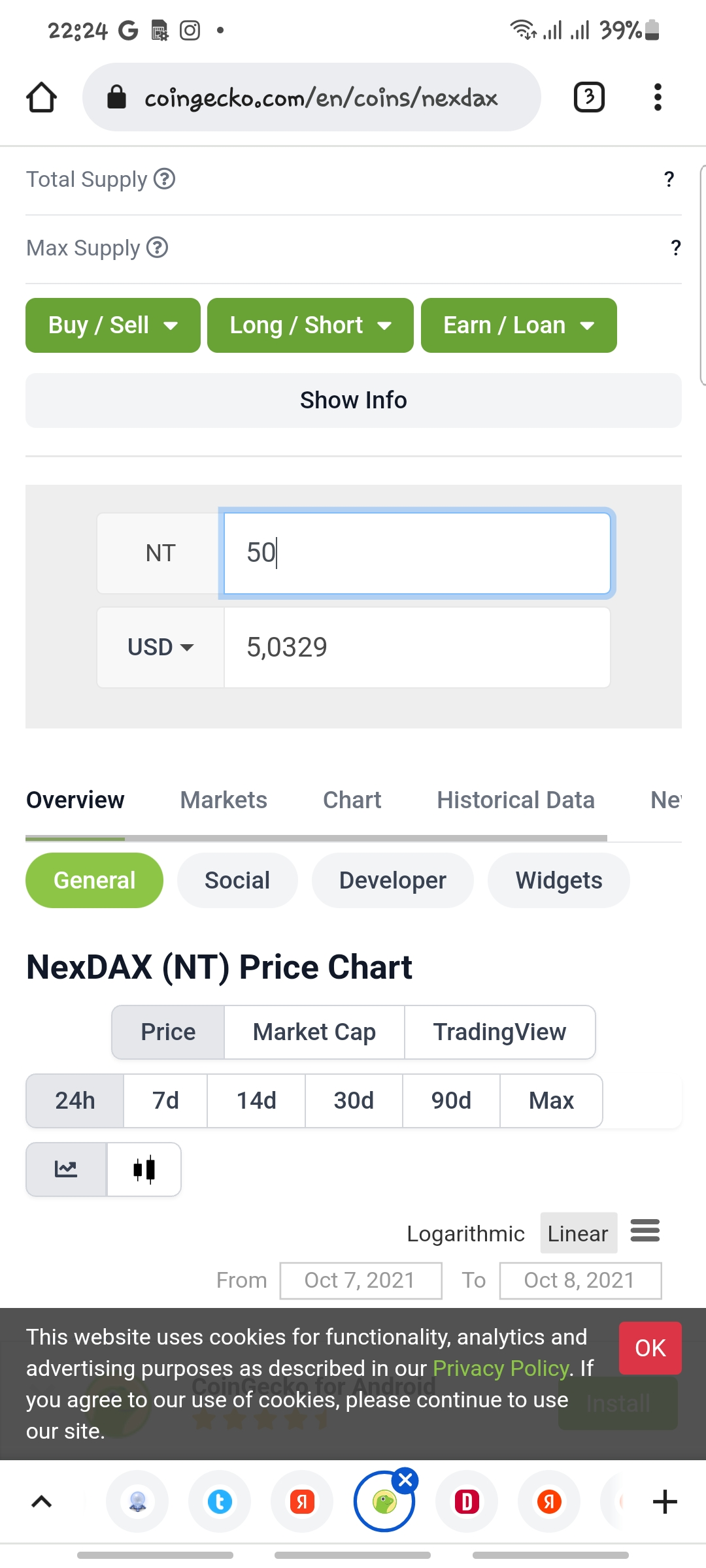Toggle chart scale to Logarithmic
Viewport: 706px width, 1568px height.
coord(465,1233)
